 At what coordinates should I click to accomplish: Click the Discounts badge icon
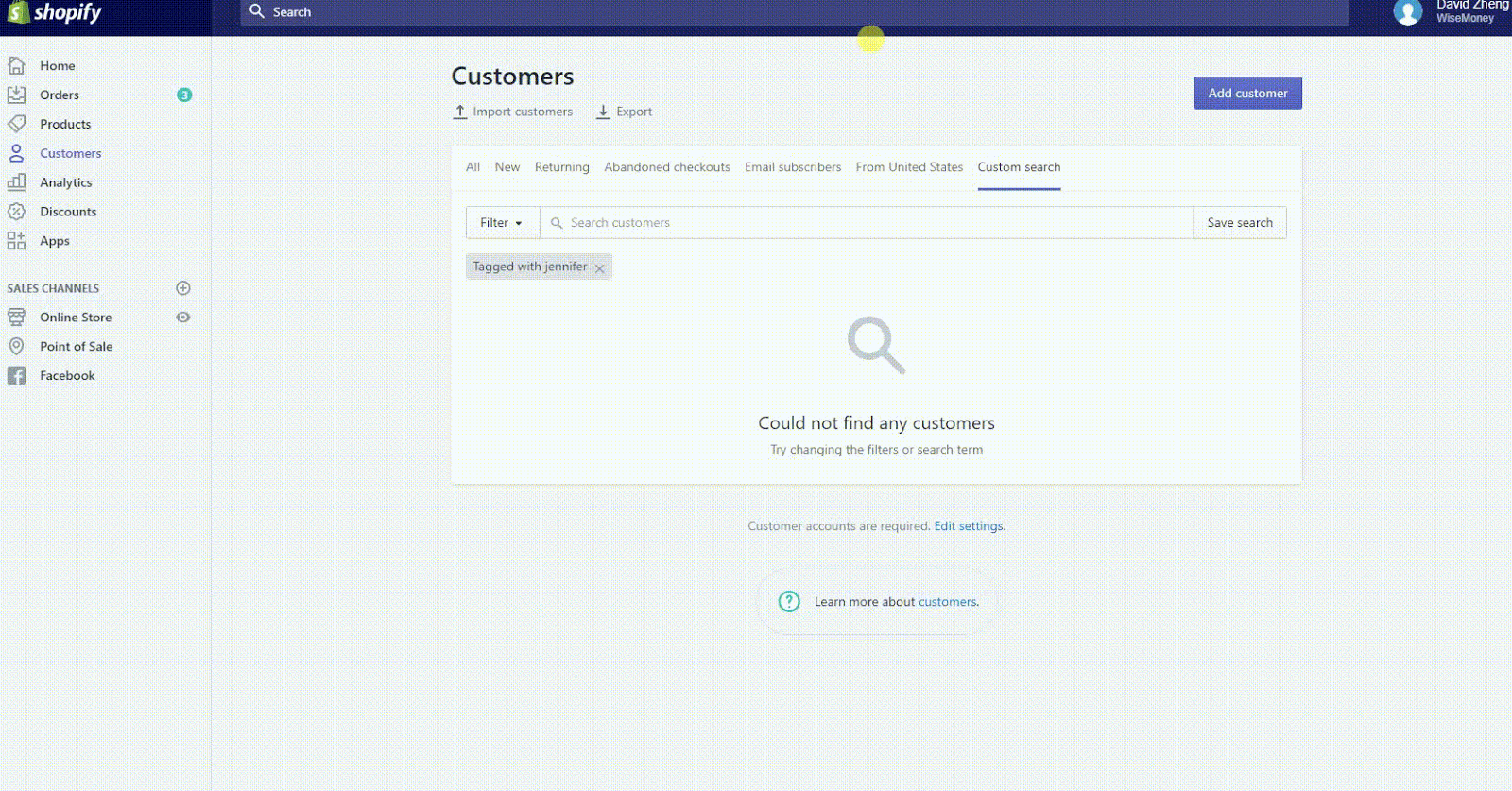click(16, 212)
